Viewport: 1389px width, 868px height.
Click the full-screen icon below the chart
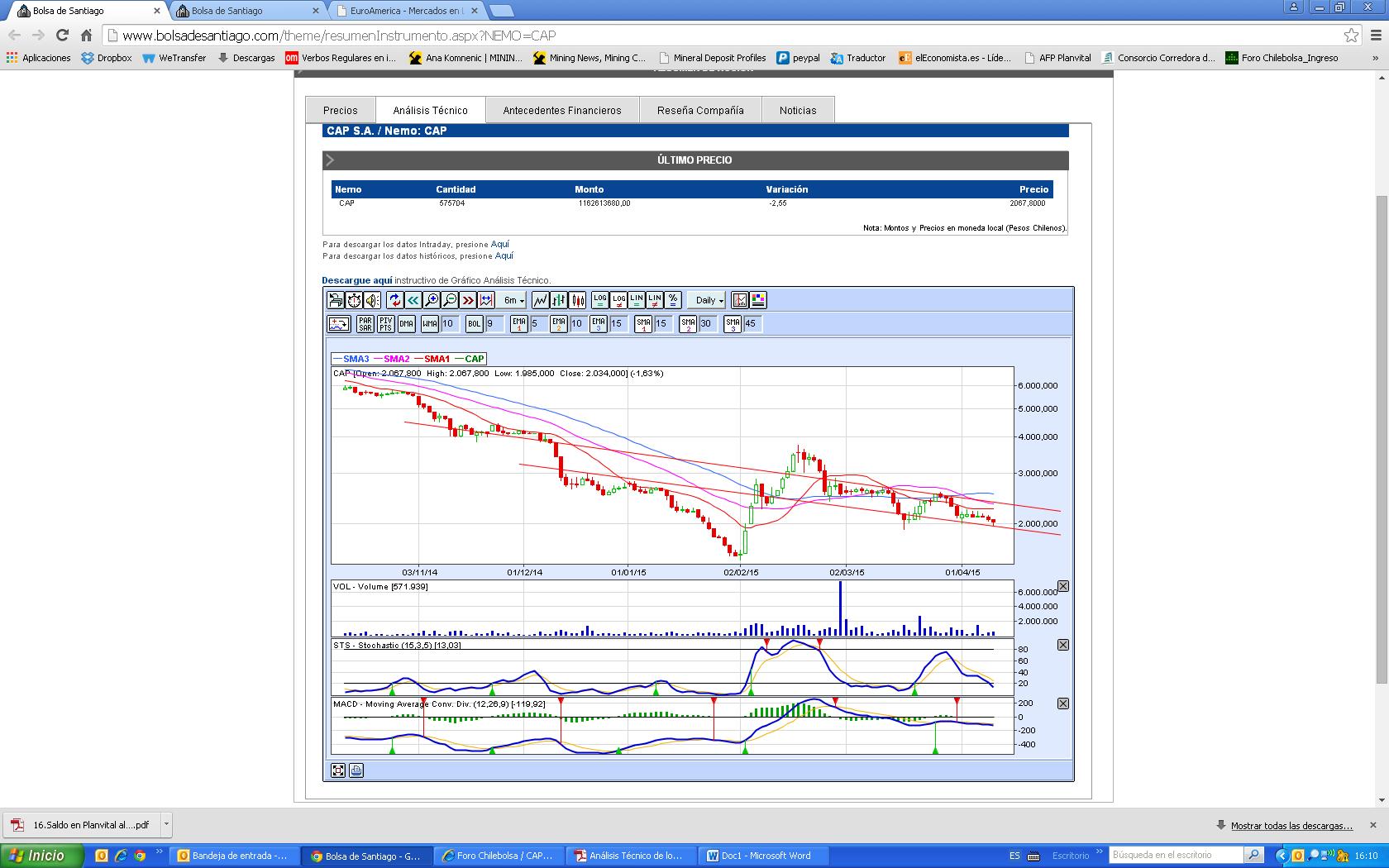338,770
